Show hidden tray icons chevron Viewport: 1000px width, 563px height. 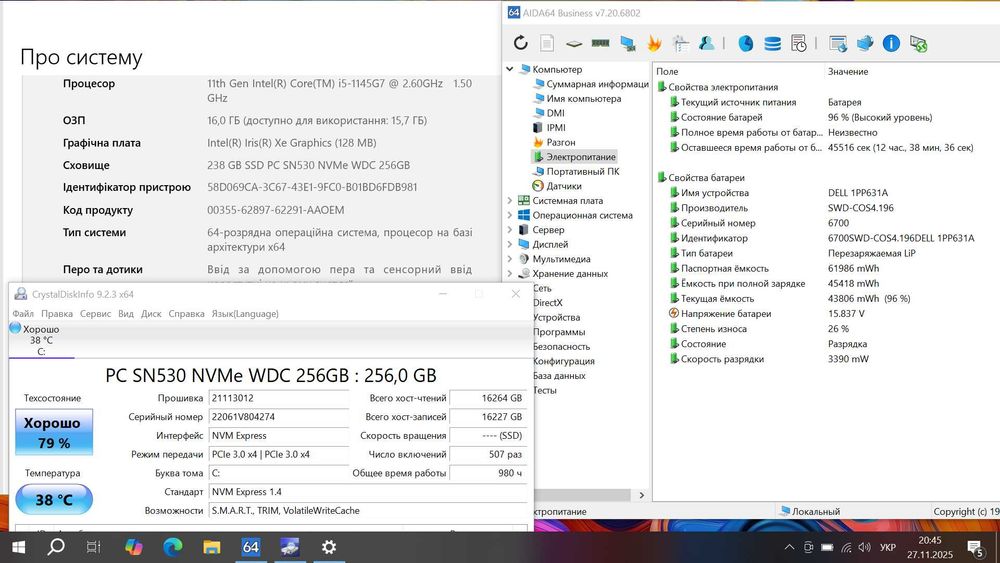(x=789, y=547)
